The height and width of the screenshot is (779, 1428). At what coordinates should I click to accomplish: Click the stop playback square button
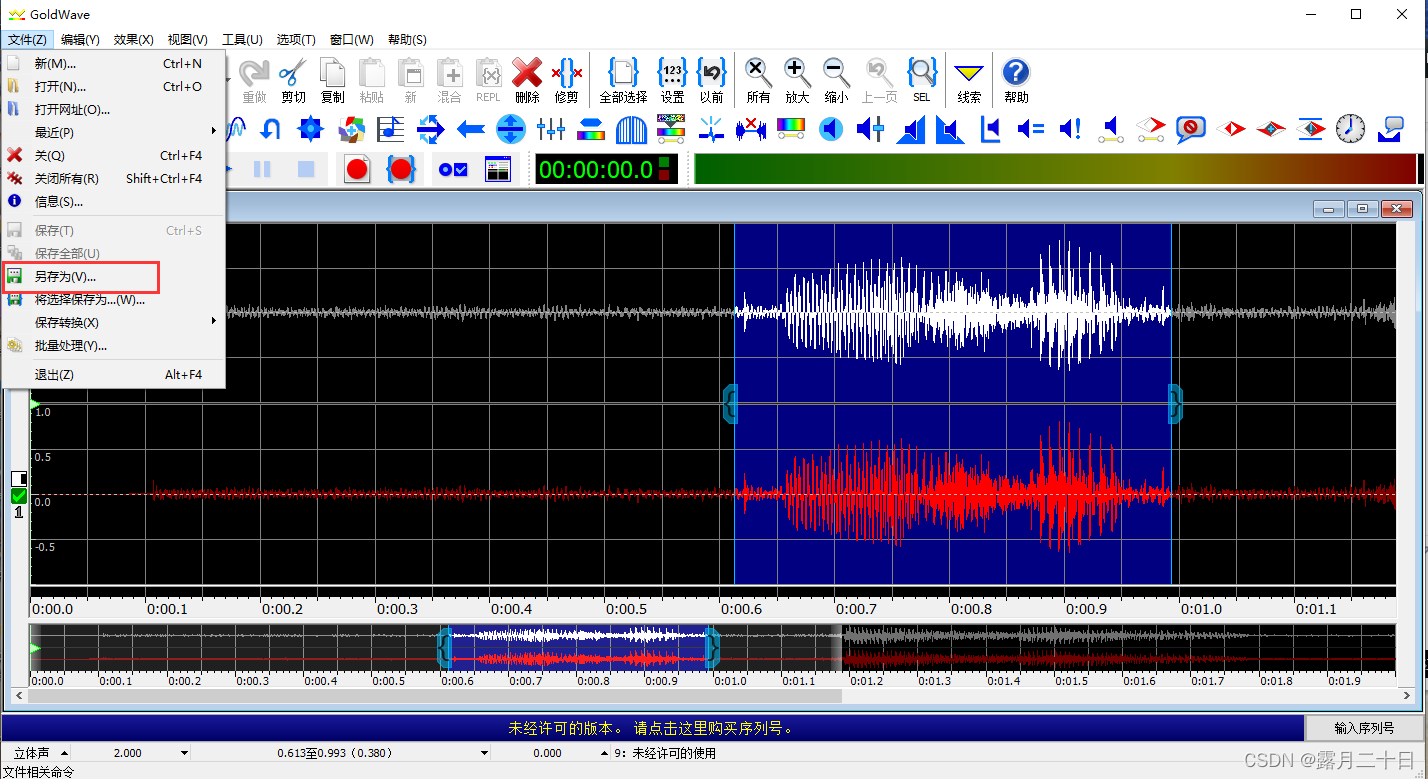coord(307,170)
